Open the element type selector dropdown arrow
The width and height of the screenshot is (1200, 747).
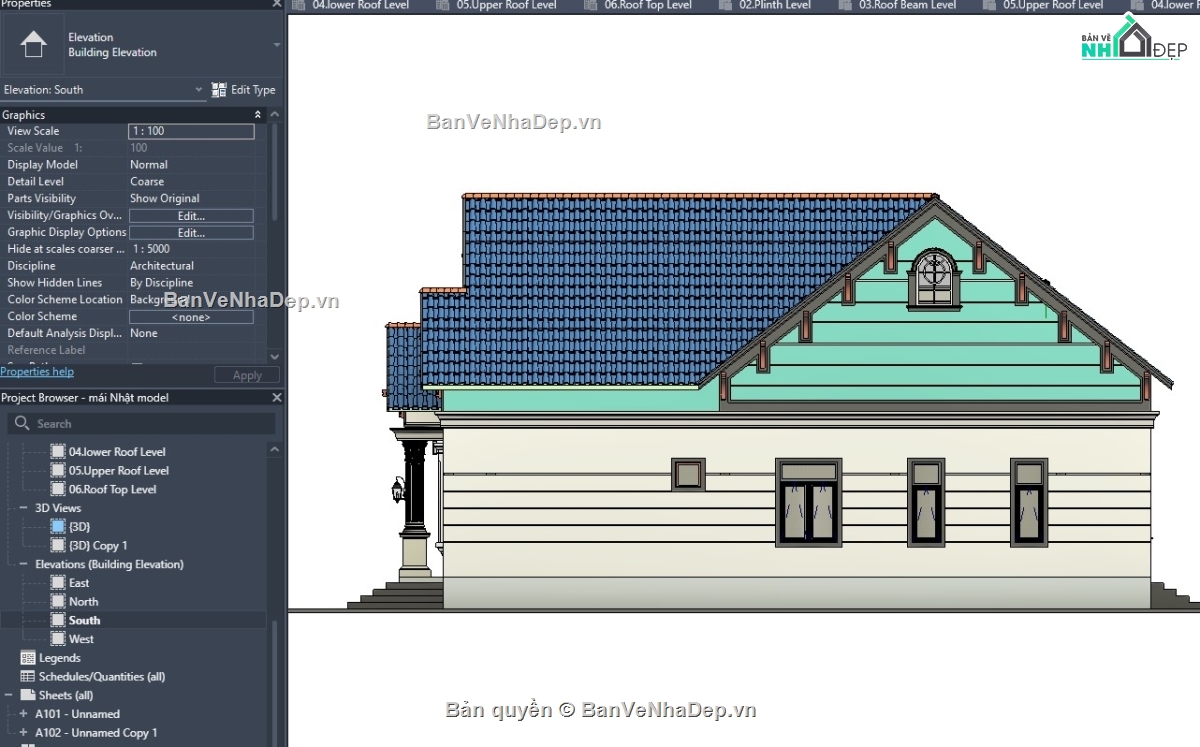pos(277,45)
